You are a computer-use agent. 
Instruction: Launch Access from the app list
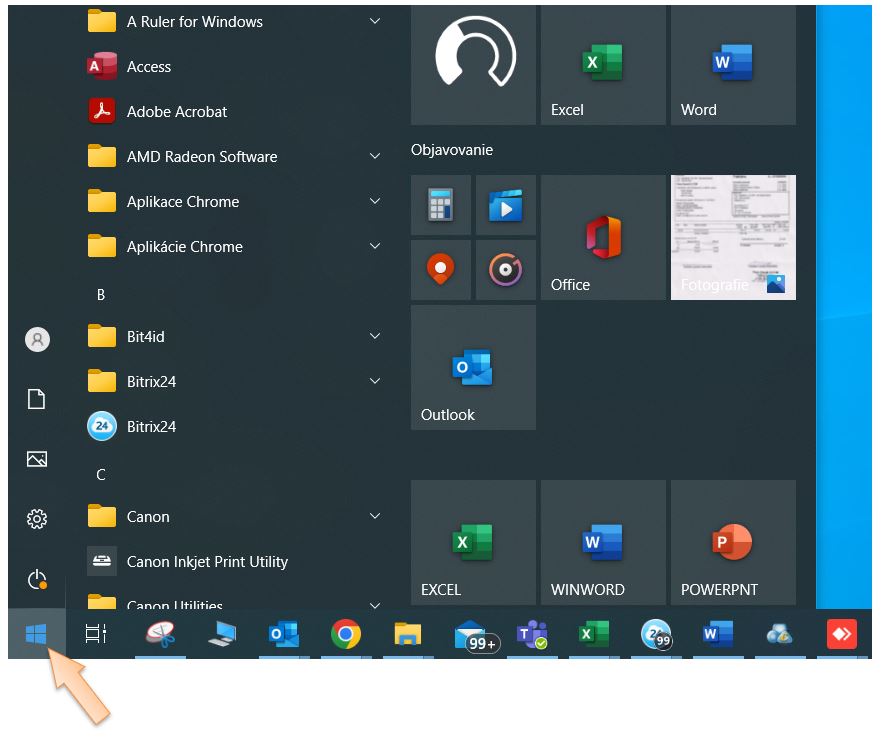[149, 67]
